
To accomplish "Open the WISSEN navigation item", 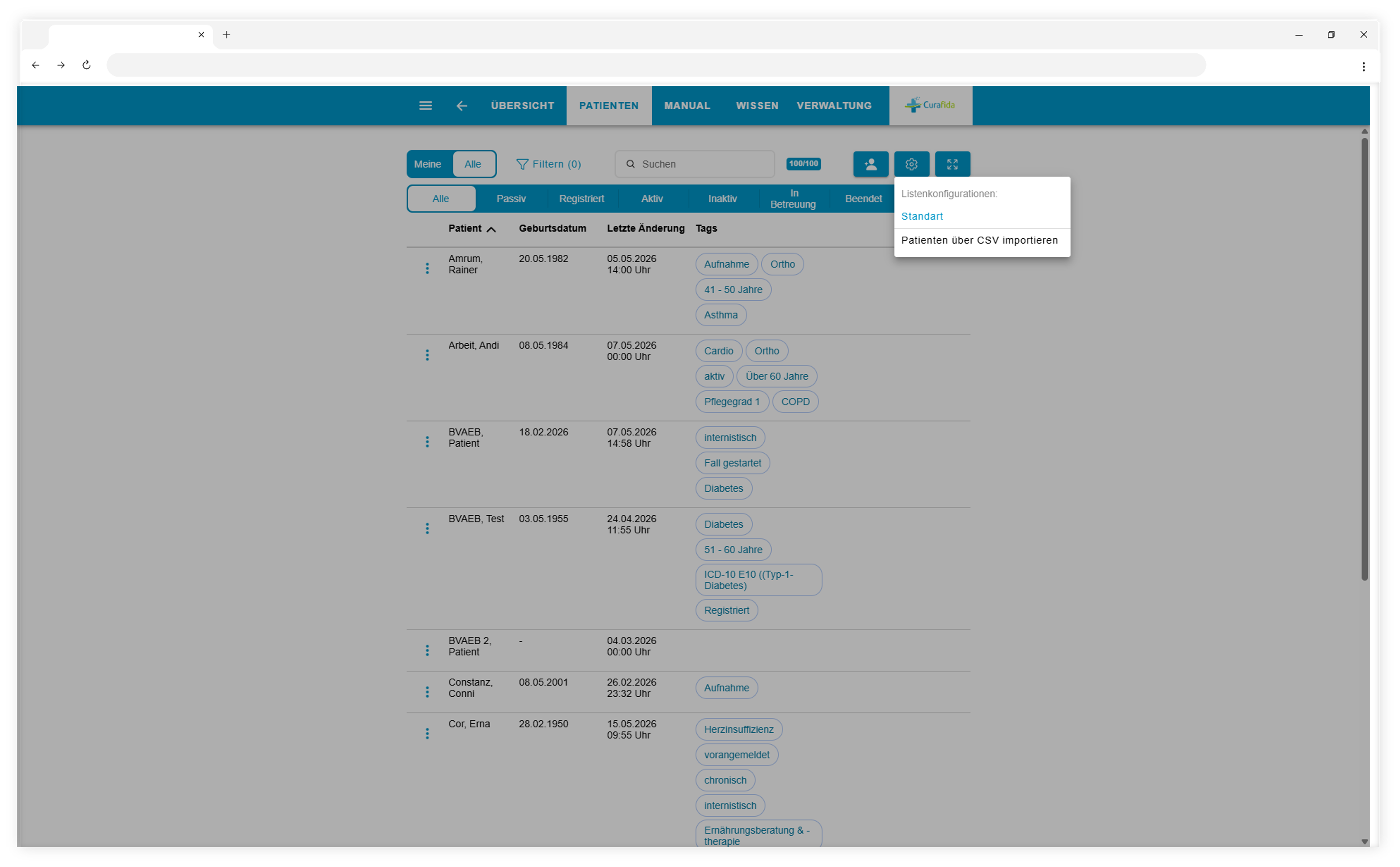I will [757, 106].
